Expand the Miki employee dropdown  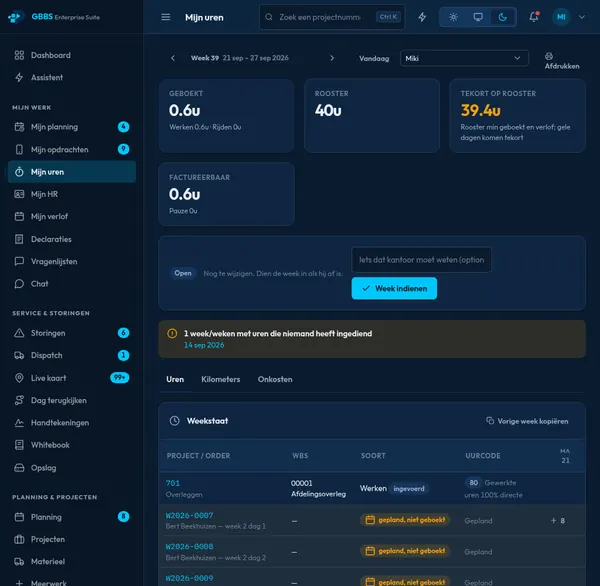coord(464,58)
